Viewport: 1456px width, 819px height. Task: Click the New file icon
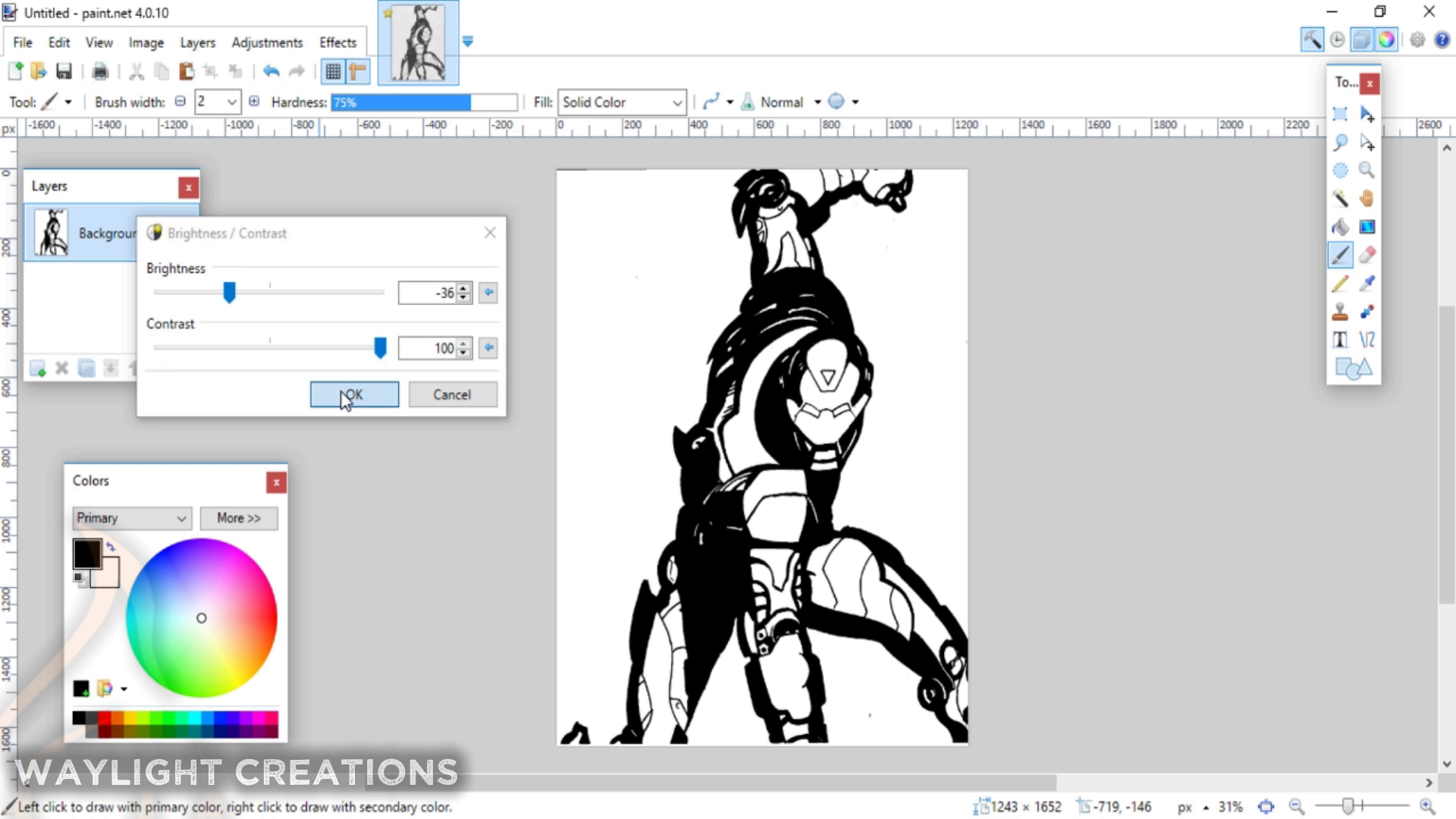(x=15, y=71)
